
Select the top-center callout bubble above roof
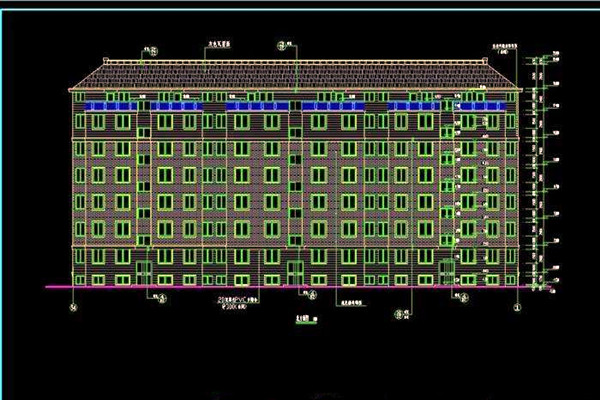point(280,46)
